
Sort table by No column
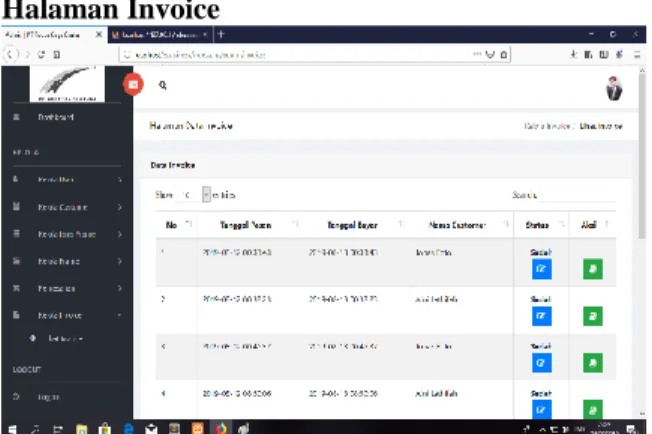176,225
